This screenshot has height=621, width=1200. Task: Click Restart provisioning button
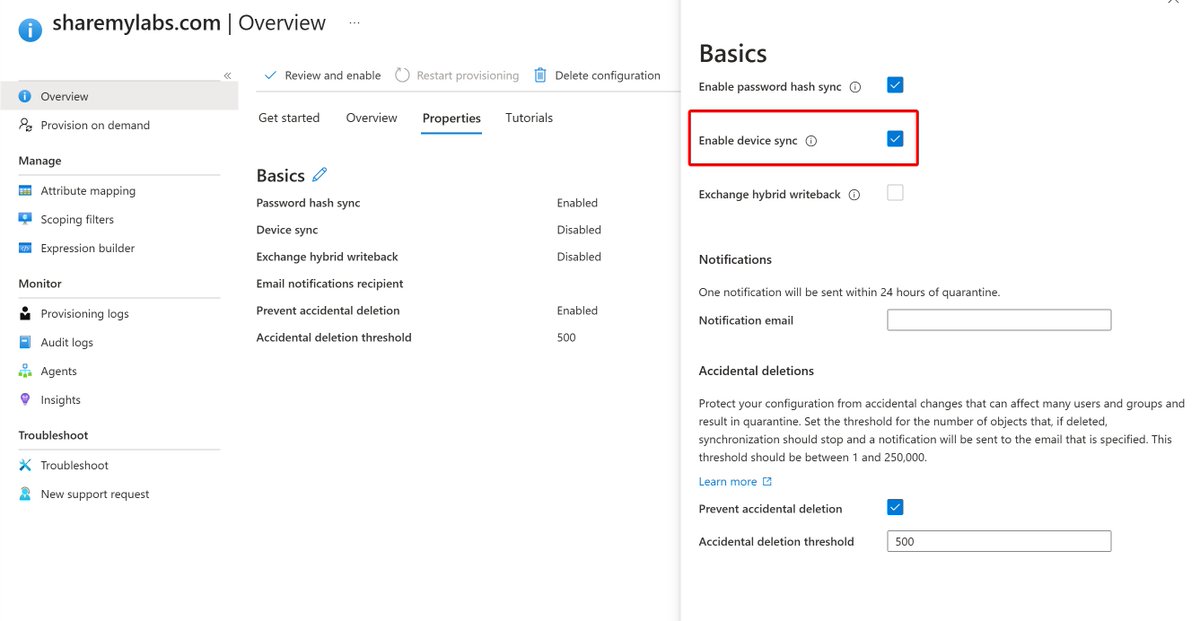coord(457,75)
